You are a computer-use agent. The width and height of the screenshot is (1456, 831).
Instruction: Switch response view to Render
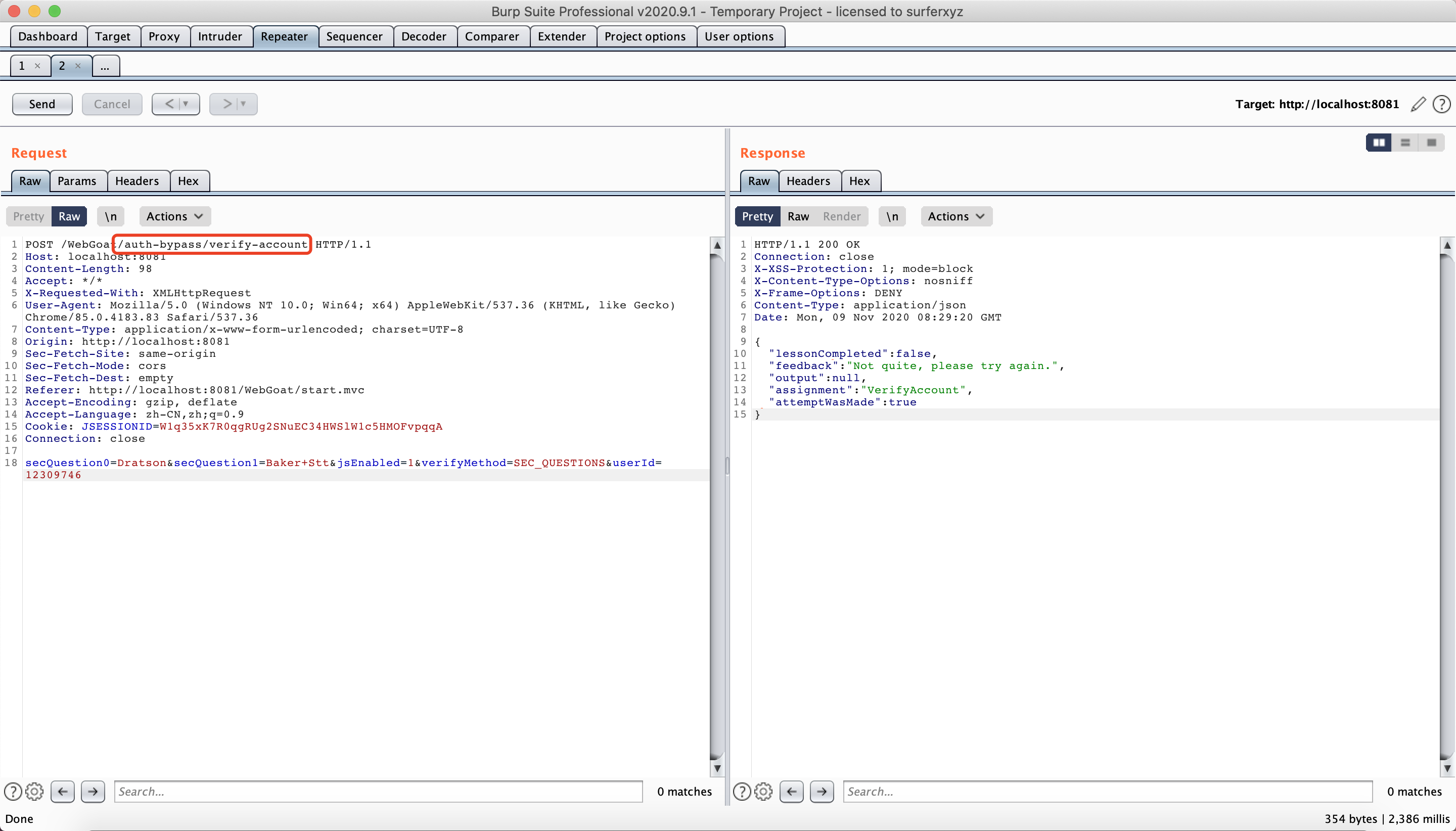click(x=841, y=216)
